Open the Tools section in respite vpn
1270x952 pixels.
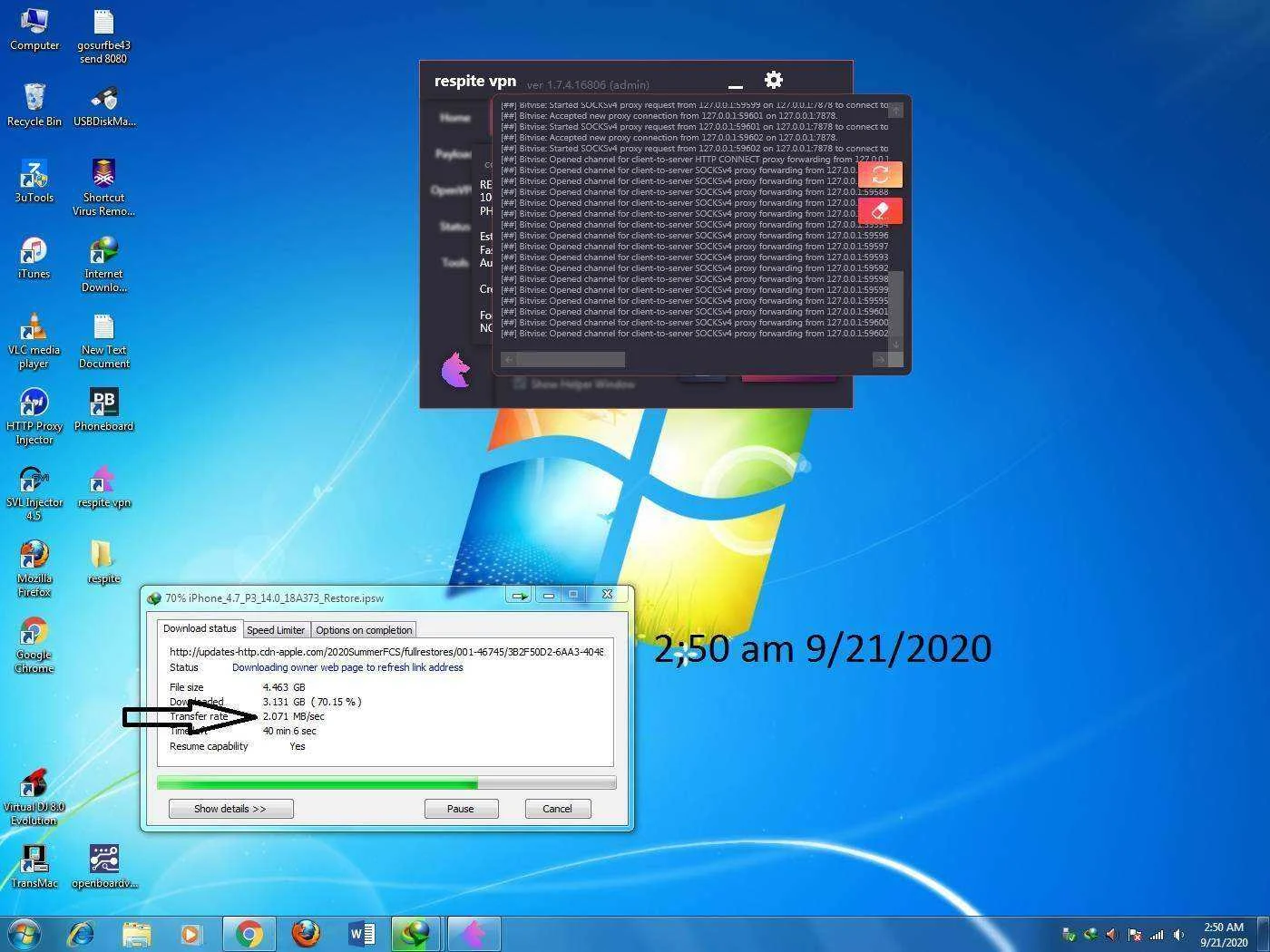click(454, 263)
